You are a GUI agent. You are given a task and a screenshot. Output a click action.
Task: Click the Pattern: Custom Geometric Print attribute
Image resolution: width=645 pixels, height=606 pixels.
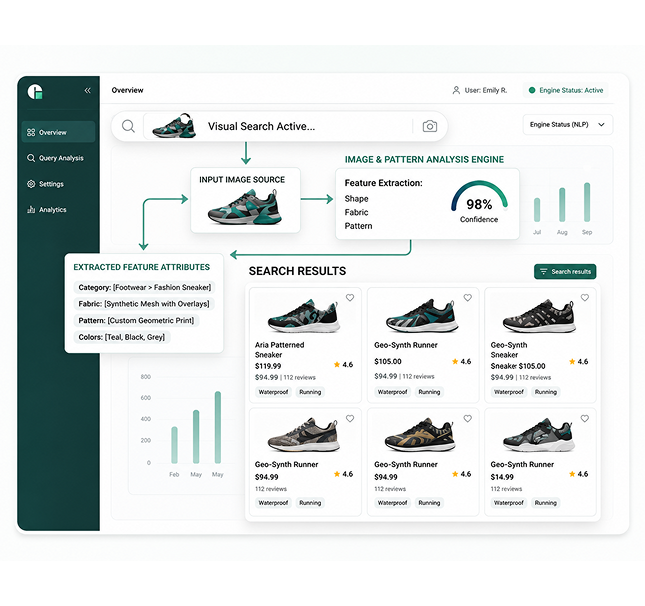[136, 320]
